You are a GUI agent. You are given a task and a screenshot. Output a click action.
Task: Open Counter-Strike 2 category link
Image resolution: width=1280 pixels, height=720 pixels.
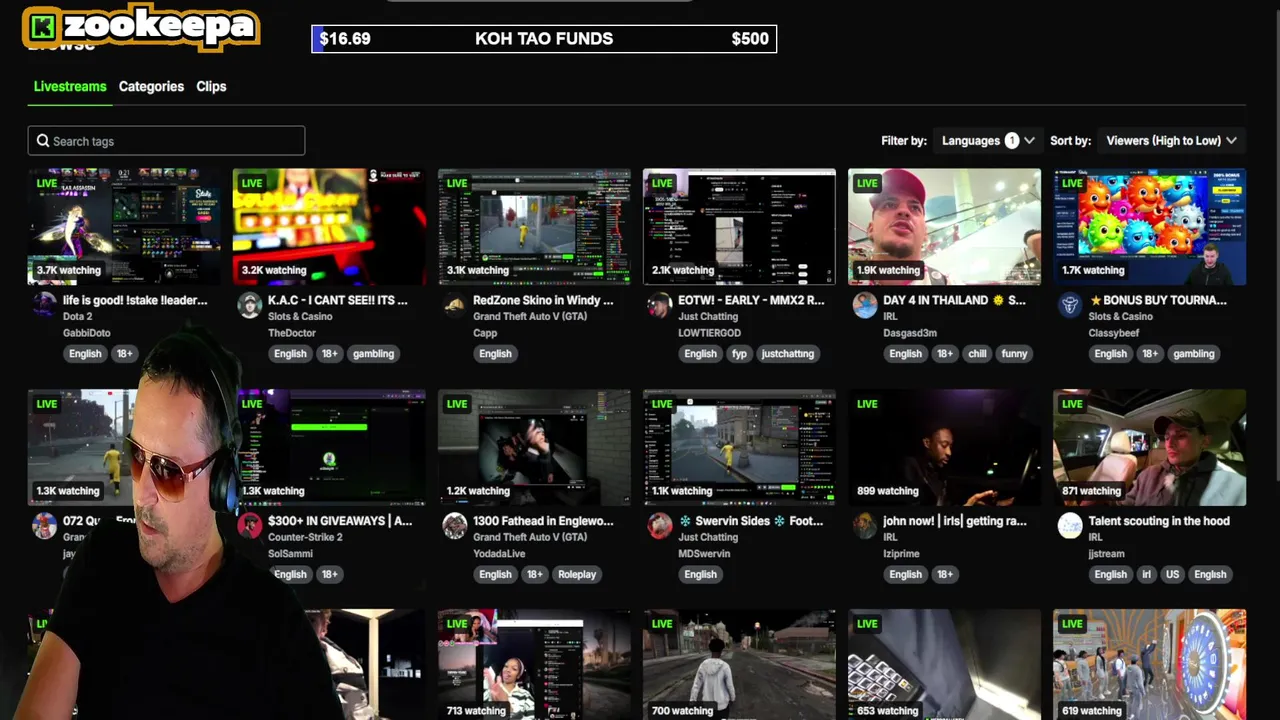coord(305,537)
